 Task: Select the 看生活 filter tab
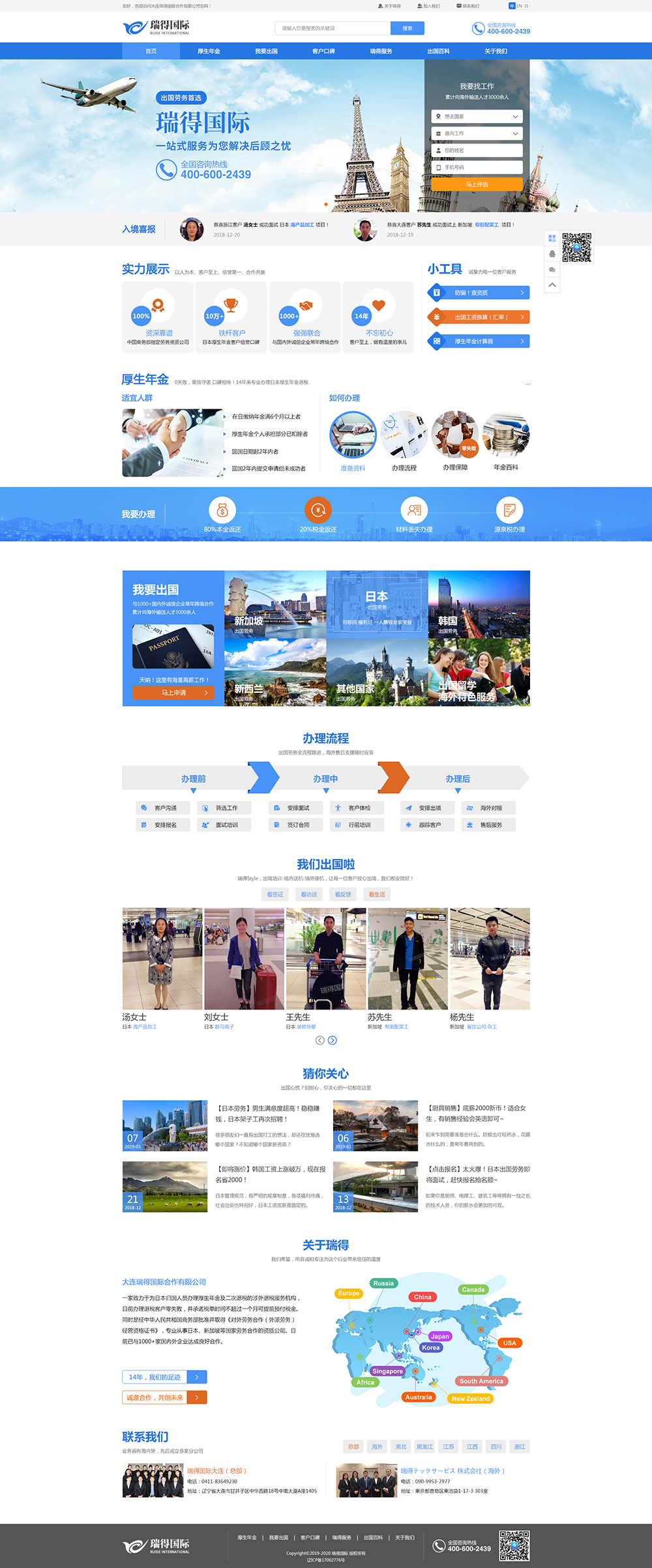(x=377, y=894)
